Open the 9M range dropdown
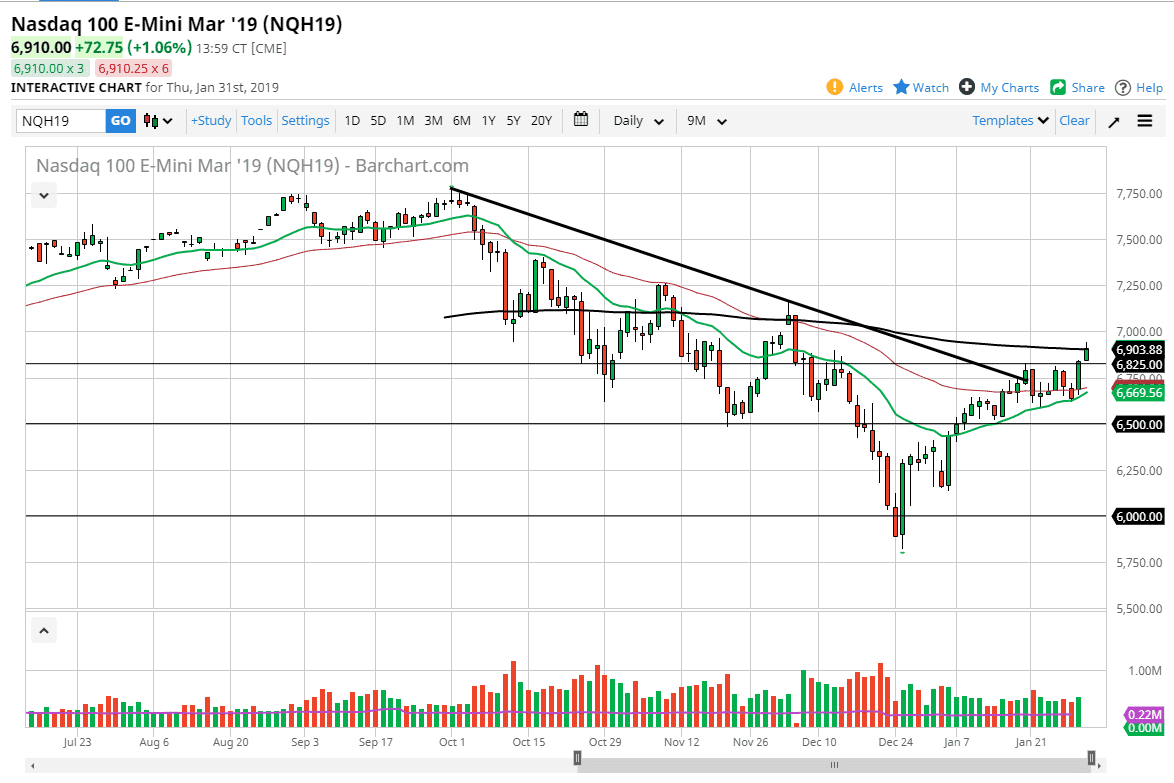 [x=706, y=120]
